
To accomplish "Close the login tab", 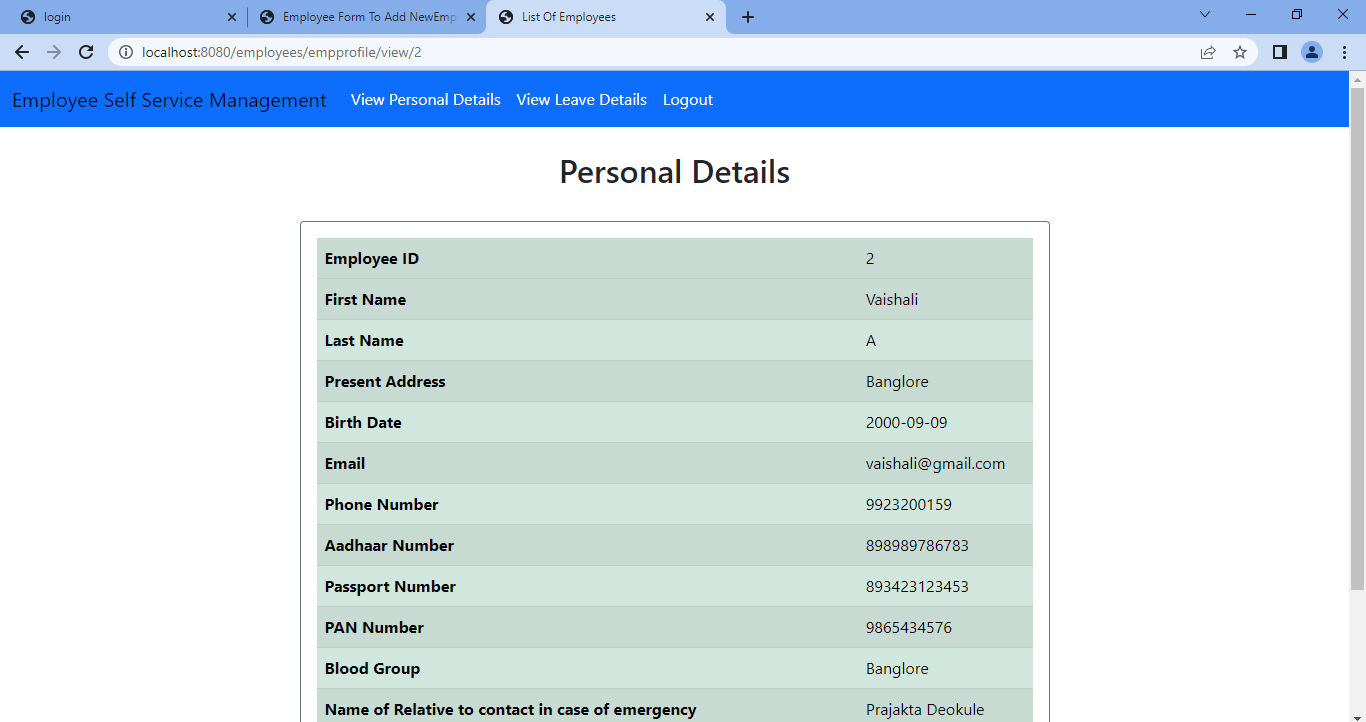I will [232, 17].
